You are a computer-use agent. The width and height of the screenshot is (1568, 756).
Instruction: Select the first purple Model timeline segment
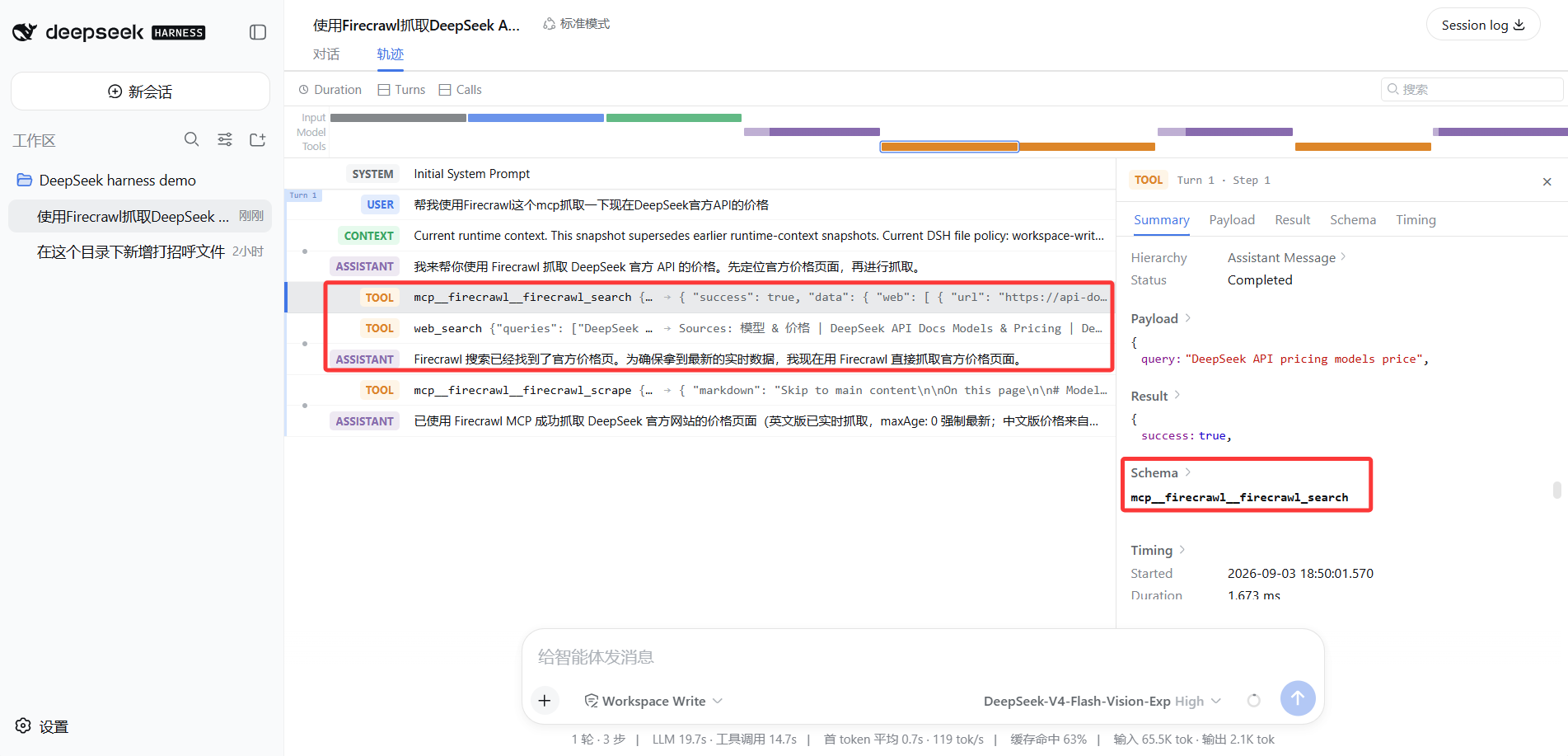pos(812,132)
